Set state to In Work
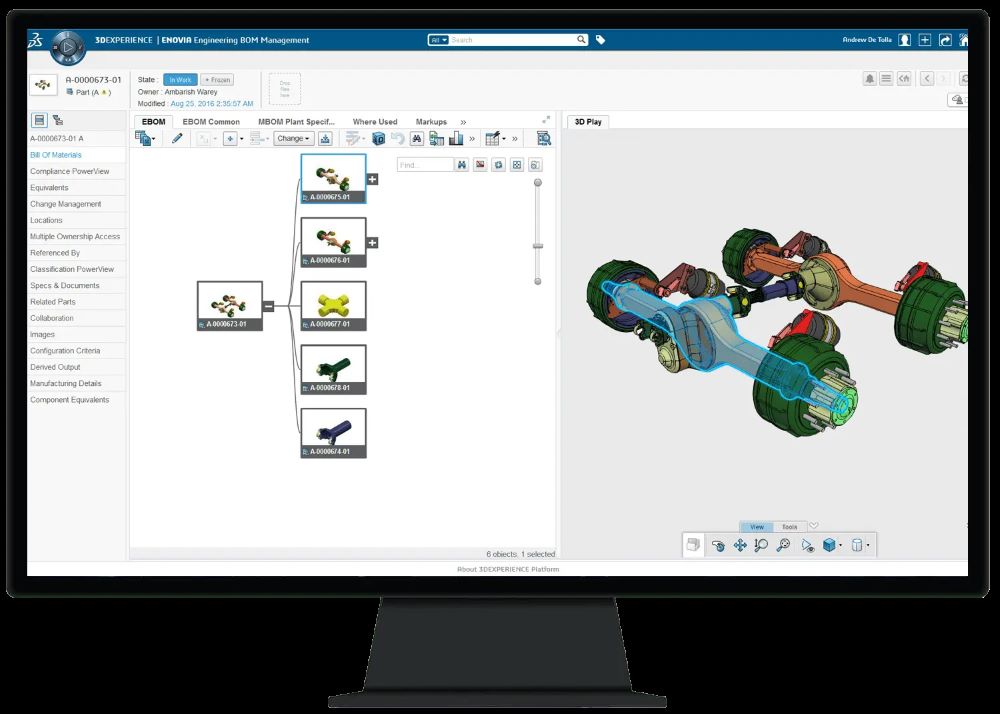The image size is (1000, 714). (x=180, y=80)
